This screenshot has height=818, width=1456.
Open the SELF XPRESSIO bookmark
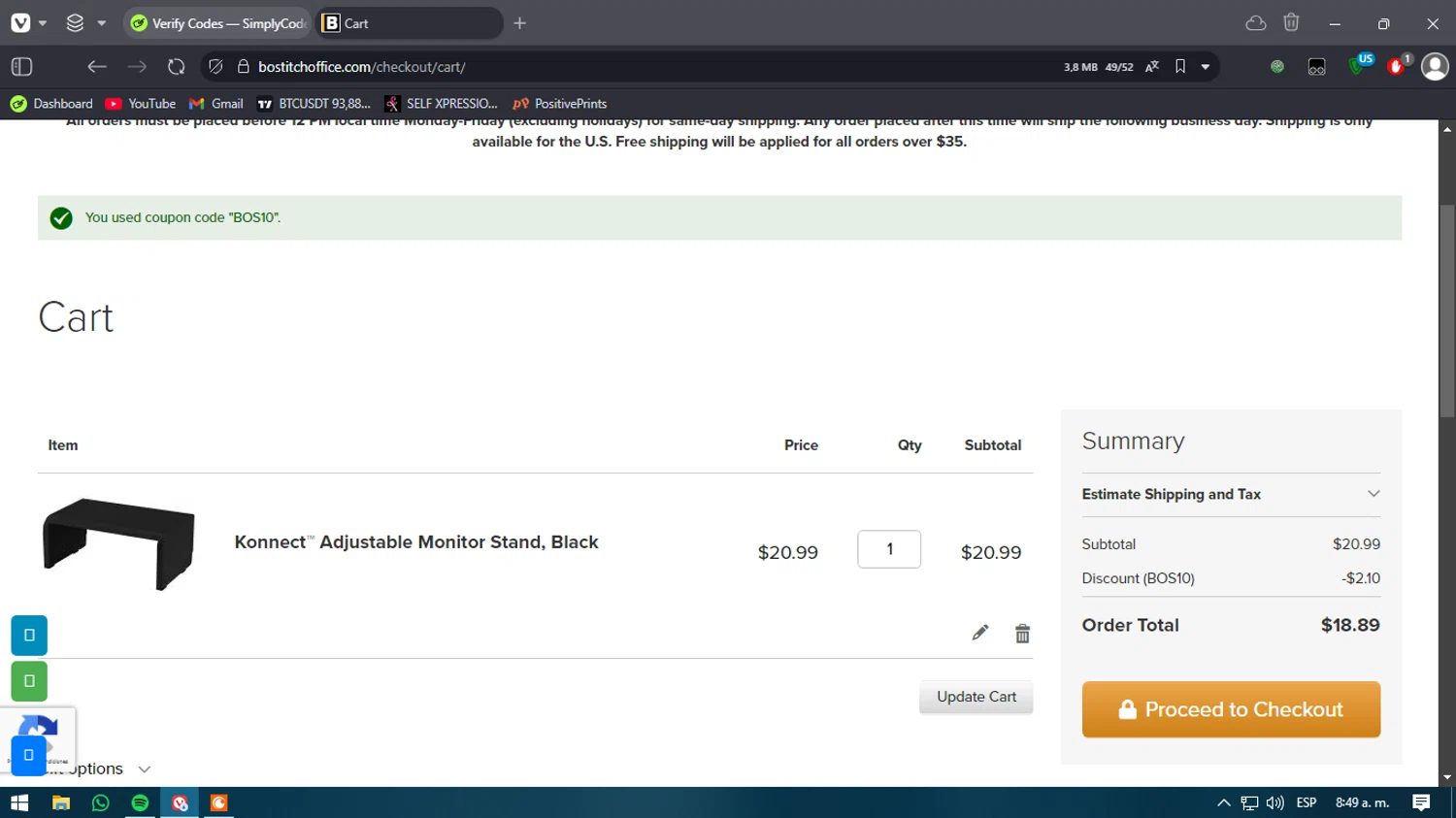coord(442,104)
